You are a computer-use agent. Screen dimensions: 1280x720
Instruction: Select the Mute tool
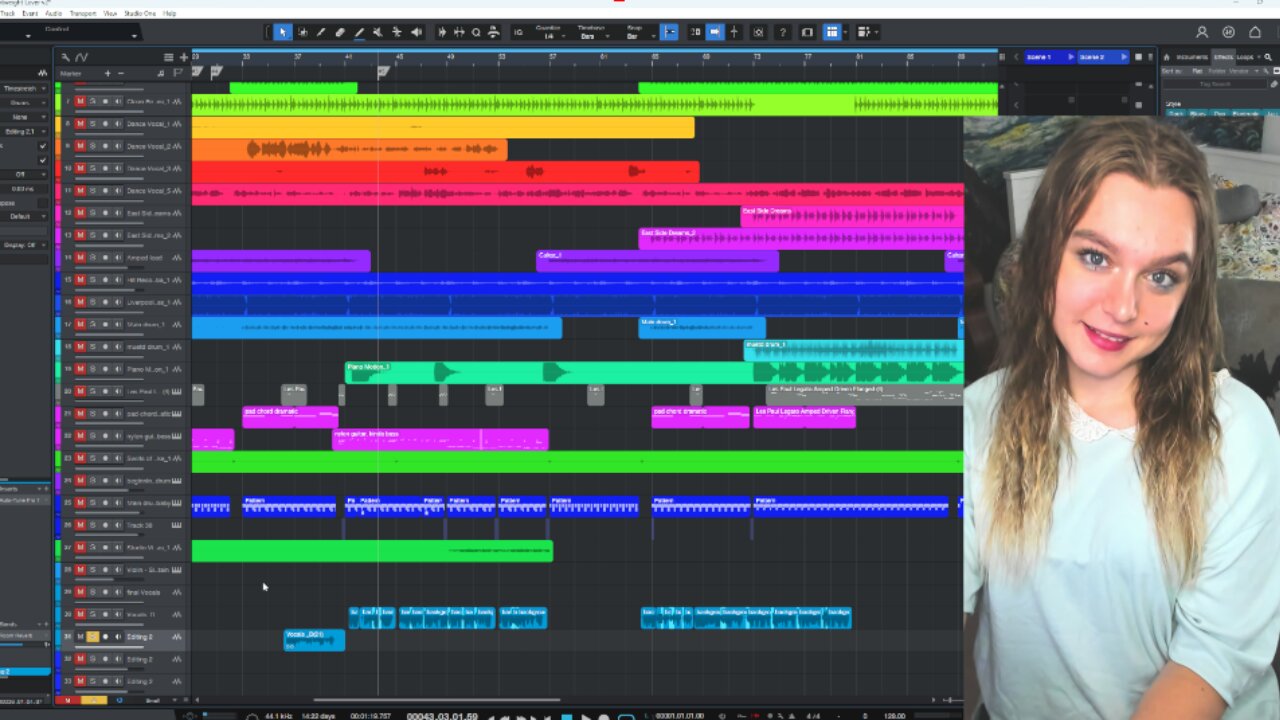pyautogui.click(x=378, y=32)
